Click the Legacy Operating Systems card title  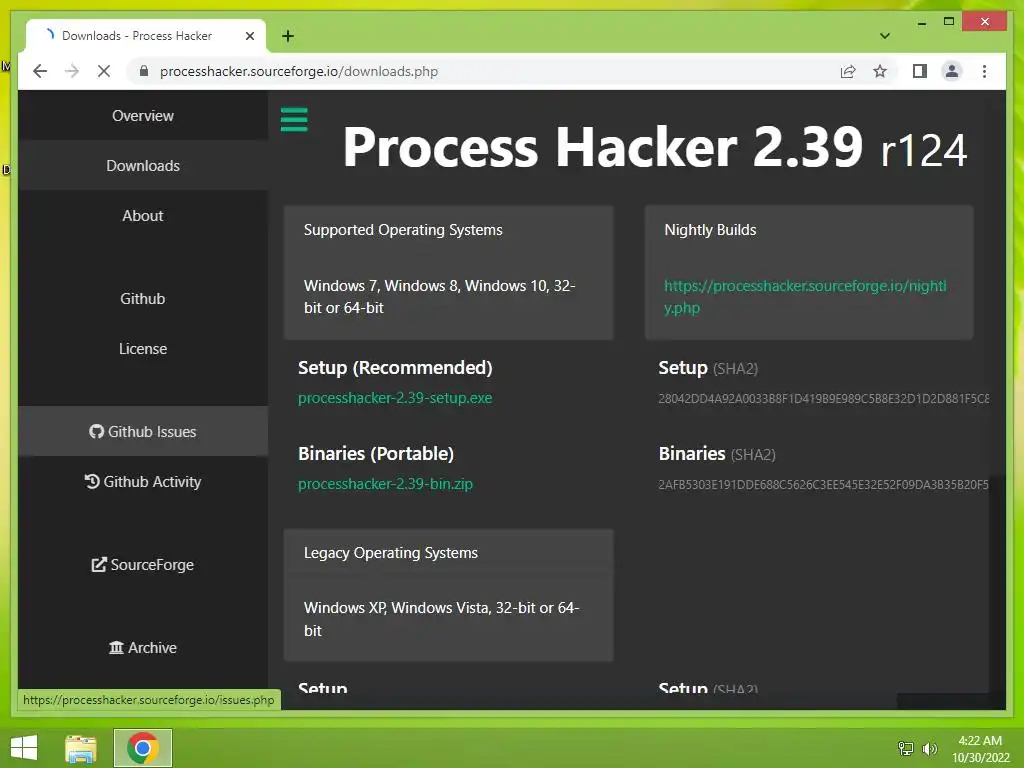pos(391,552)
